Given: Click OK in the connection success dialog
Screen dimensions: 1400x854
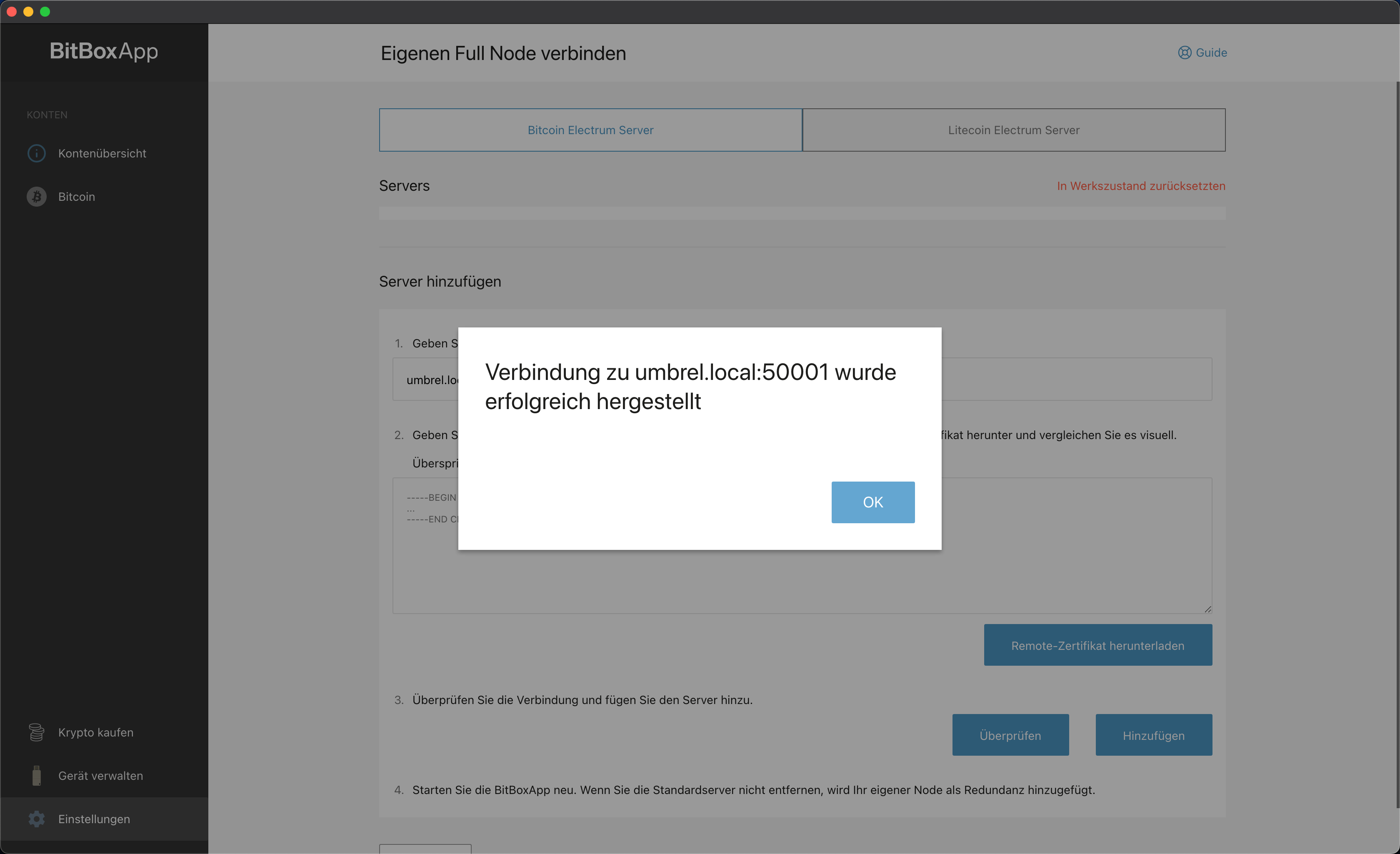Looking at the screenshot, I should [x=873, y=502].
